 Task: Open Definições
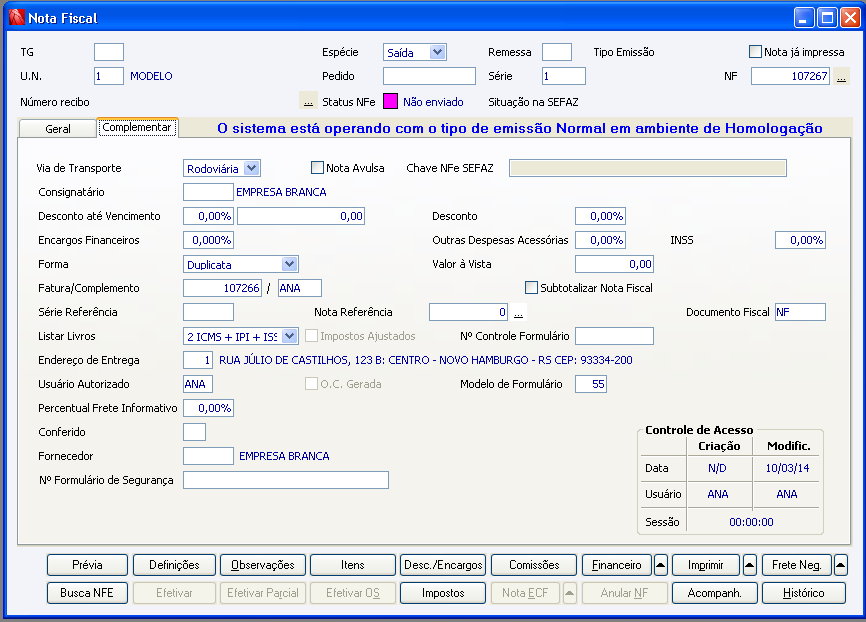[x=174, y=565]
